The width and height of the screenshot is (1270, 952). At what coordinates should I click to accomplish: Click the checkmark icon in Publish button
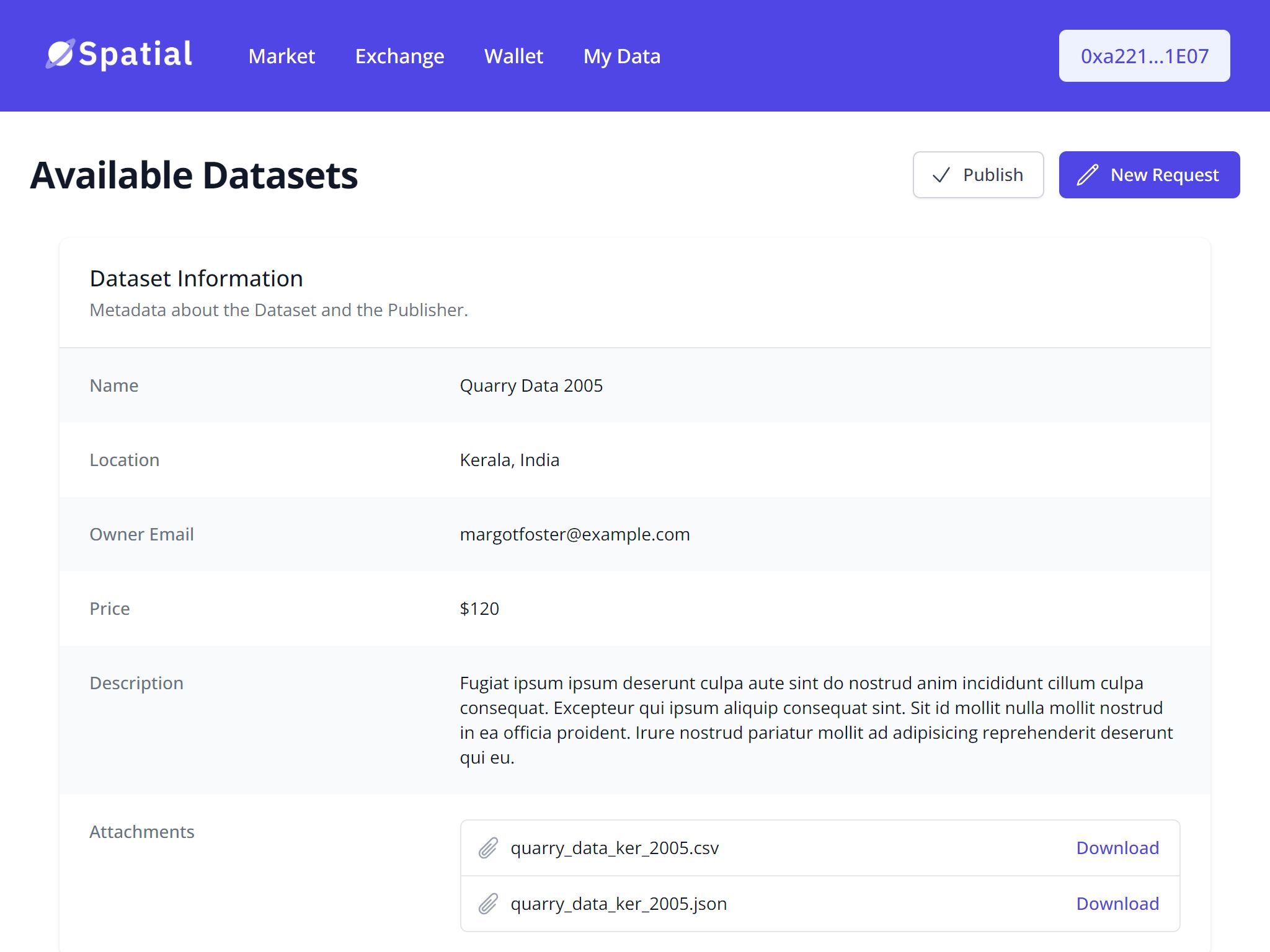pos(941,175)
